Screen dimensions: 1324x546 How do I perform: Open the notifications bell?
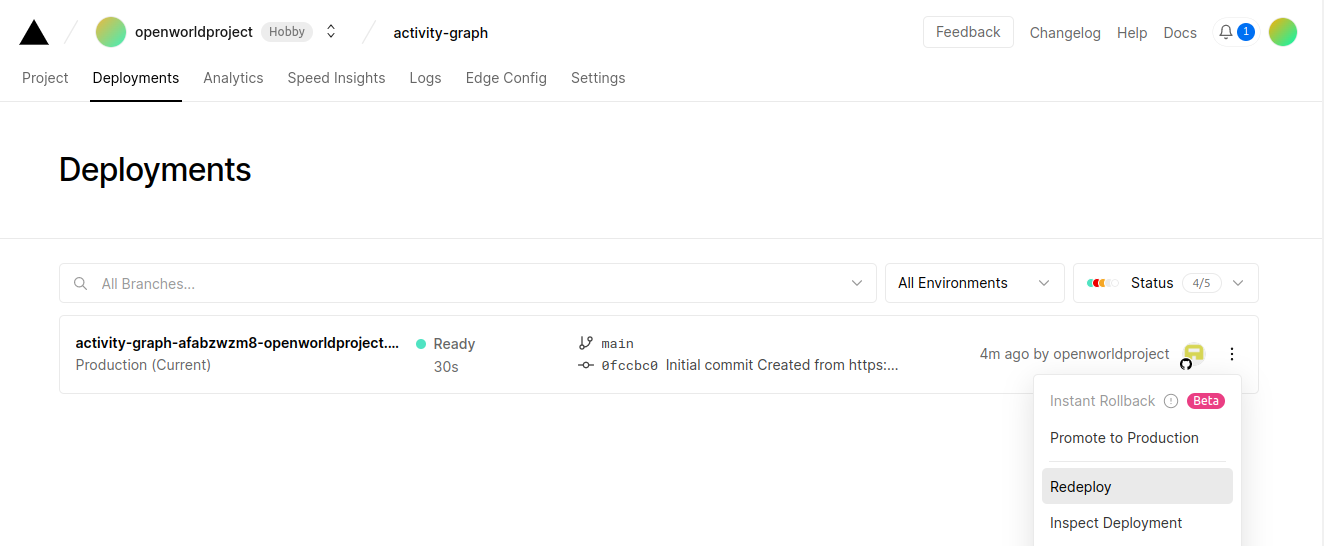[x=1225, y=33]
